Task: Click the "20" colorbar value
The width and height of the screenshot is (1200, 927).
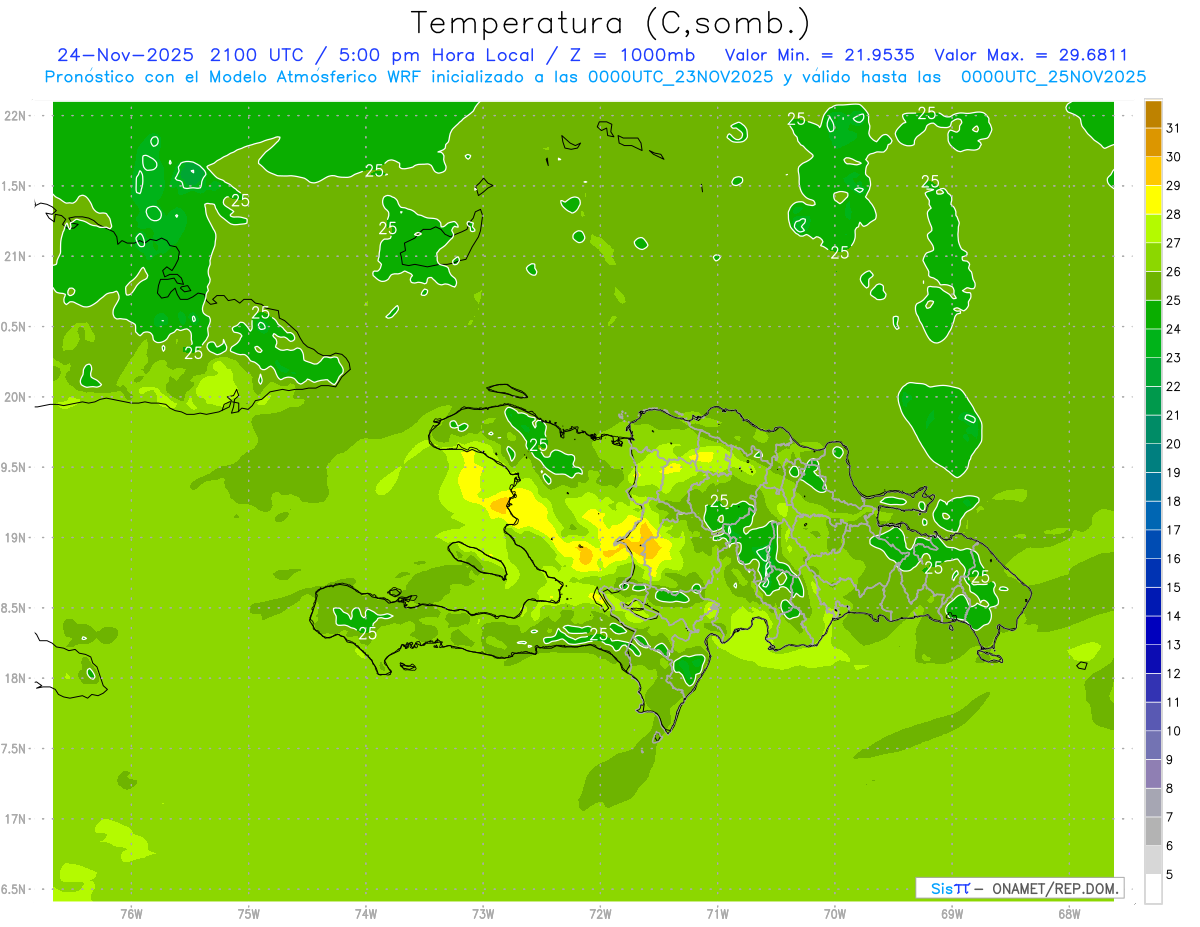Action: coord(1174,444)
